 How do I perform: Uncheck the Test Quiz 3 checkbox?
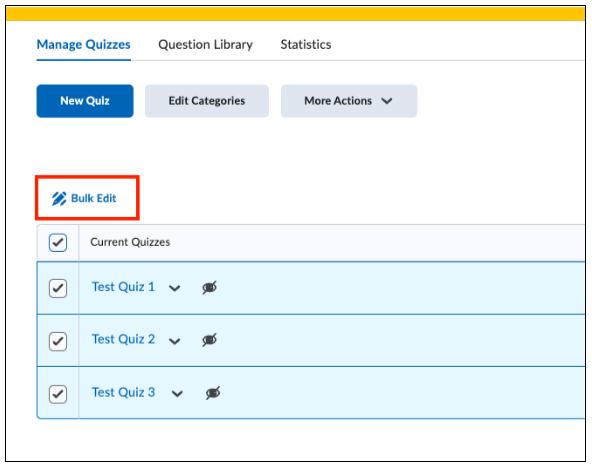click(x=58, y=394)
